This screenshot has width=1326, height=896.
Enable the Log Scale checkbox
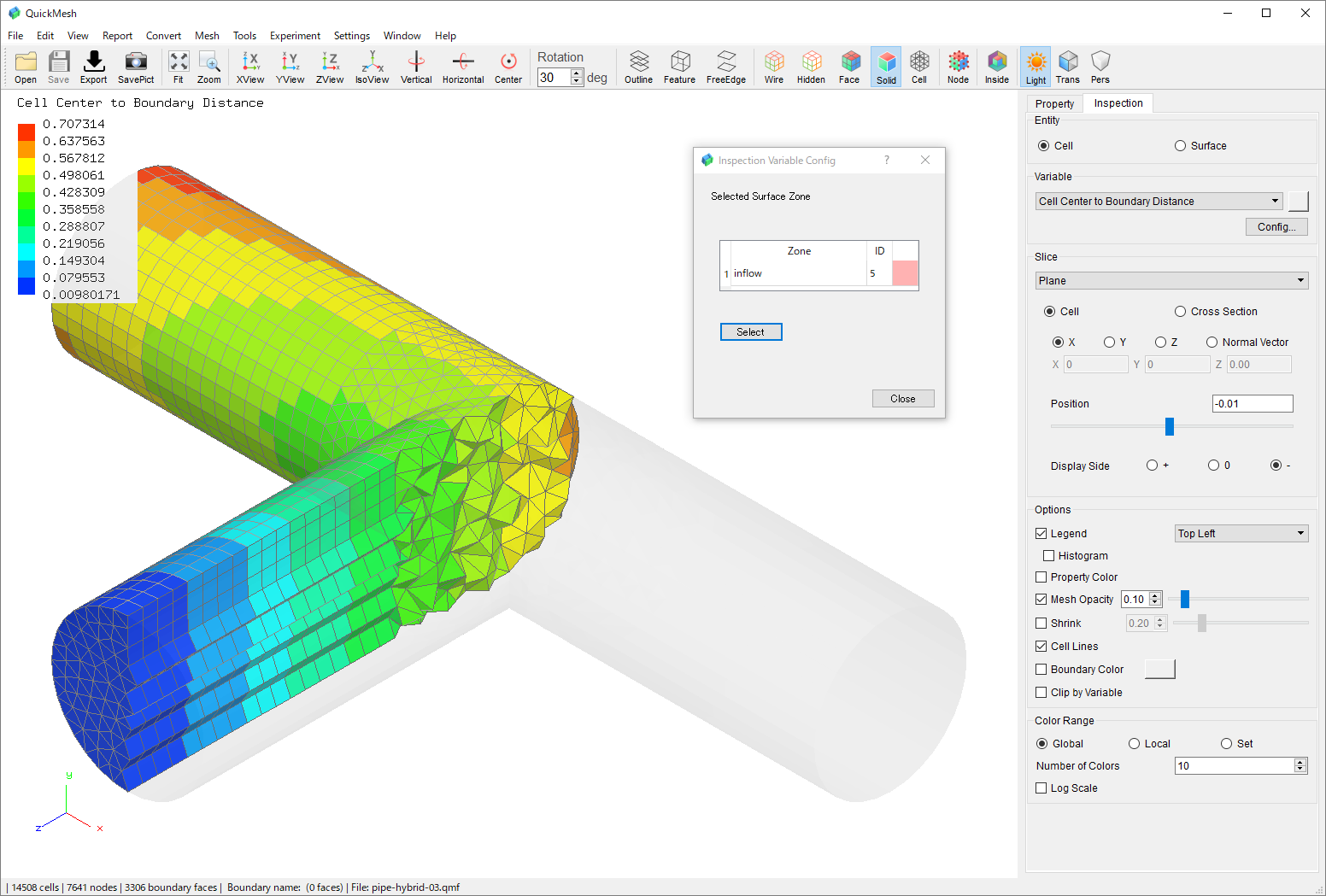click(x=1041, y=788)
